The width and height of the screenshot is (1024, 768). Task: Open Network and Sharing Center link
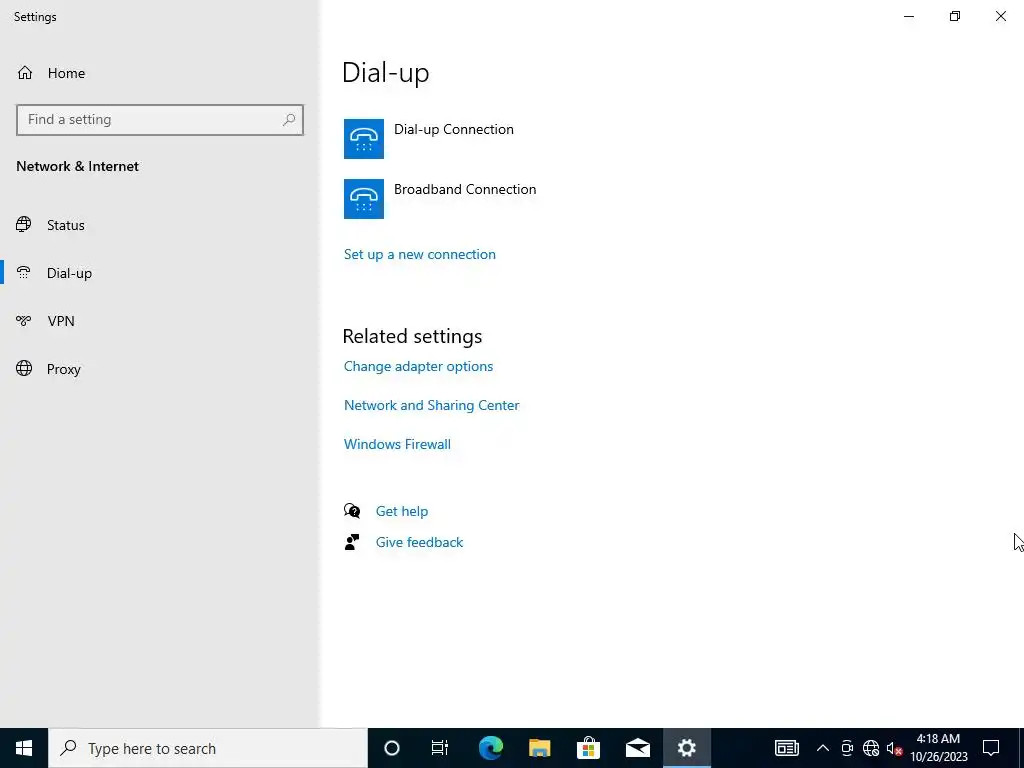point(432,405)
